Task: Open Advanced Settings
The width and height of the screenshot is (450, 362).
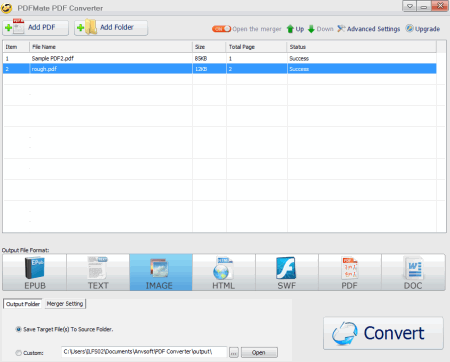Action: pyautogui.click(x=369, y=29)
